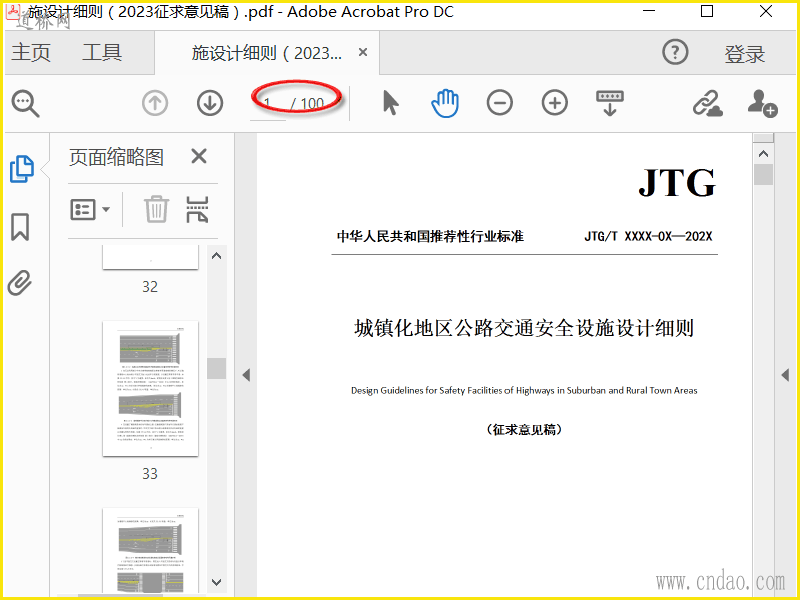Maximize the Acrobat window
Viewport: 800px width, 600px height.
[x=707, y=11]
